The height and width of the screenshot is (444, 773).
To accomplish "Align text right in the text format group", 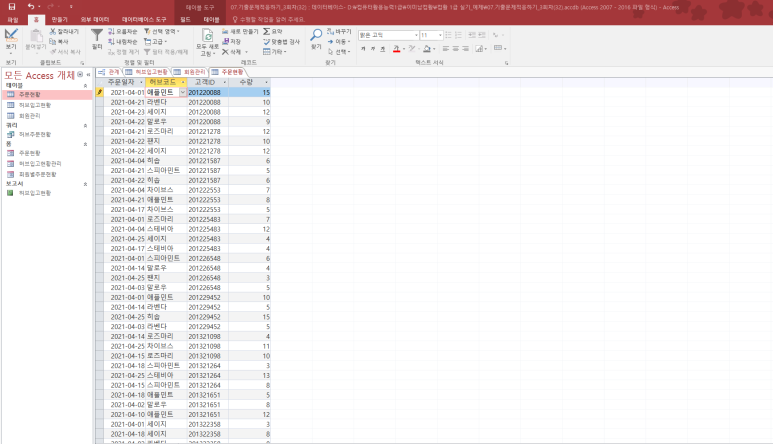I will coord(465,48).
